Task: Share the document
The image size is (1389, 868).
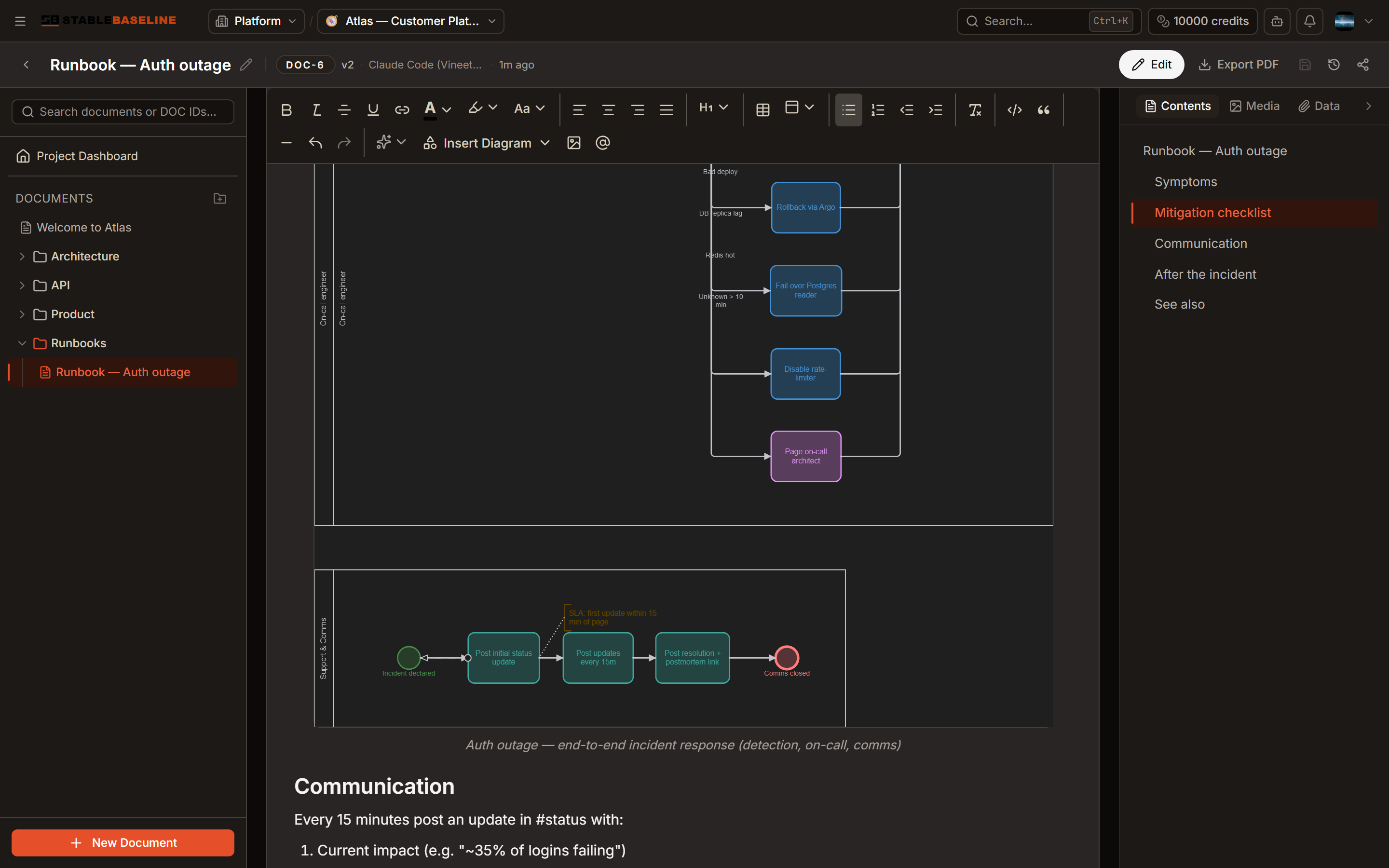Action: pyautogui.click(x=1362, y=65)
